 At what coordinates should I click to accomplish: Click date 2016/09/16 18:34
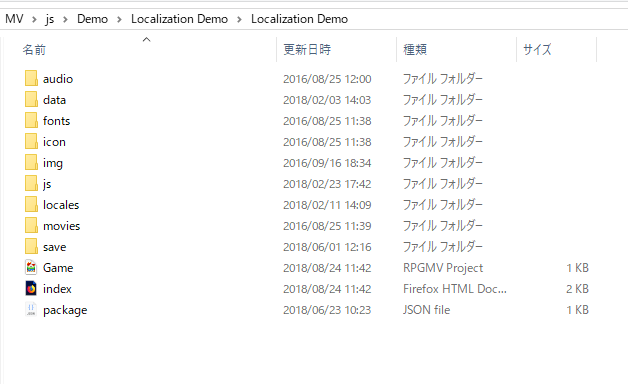327,163
